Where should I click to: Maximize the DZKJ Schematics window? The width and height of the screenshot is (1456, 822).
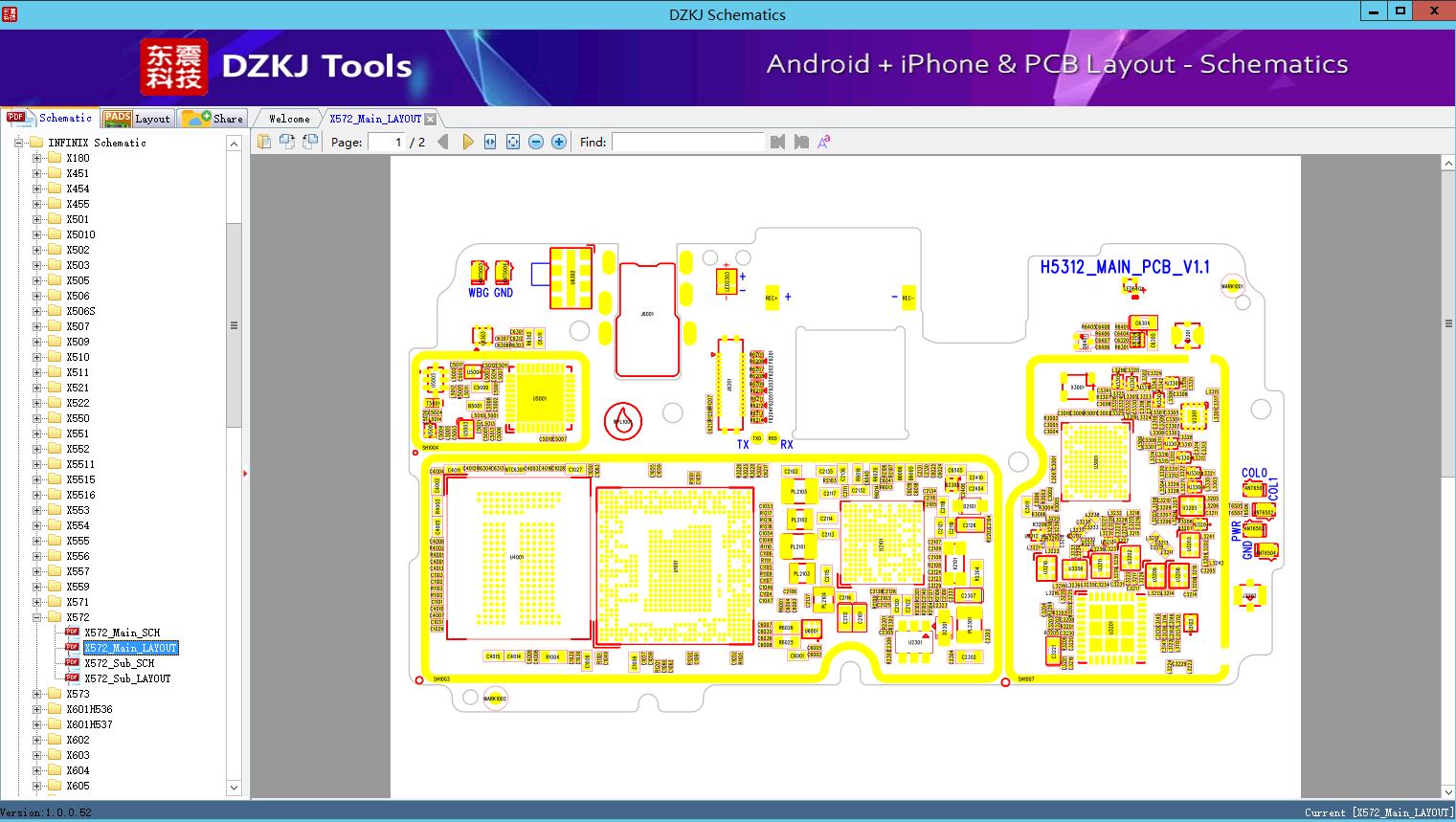pos(1400,11)
